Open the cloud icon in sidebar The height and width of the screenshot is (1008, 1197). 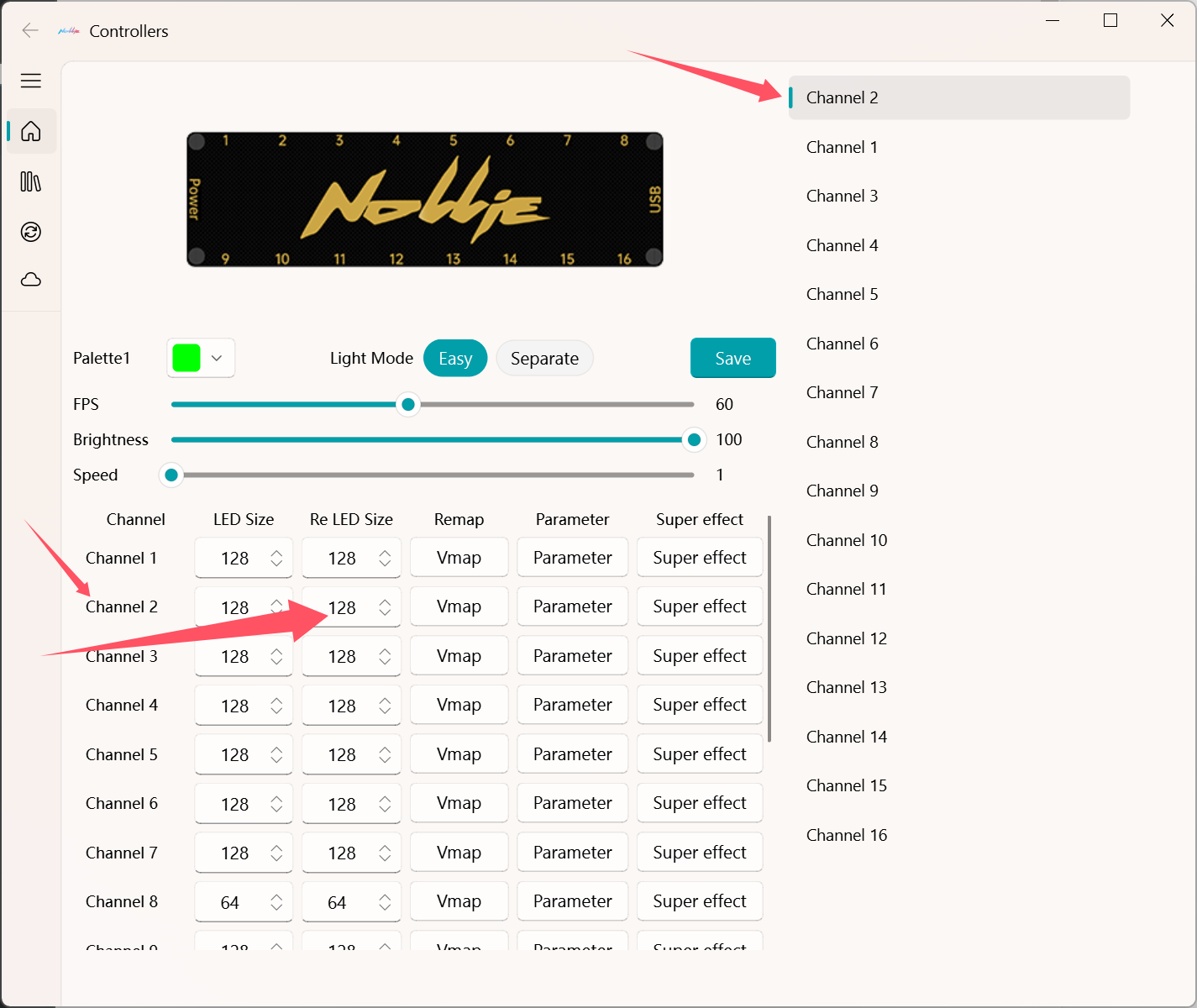coord(31,280)
